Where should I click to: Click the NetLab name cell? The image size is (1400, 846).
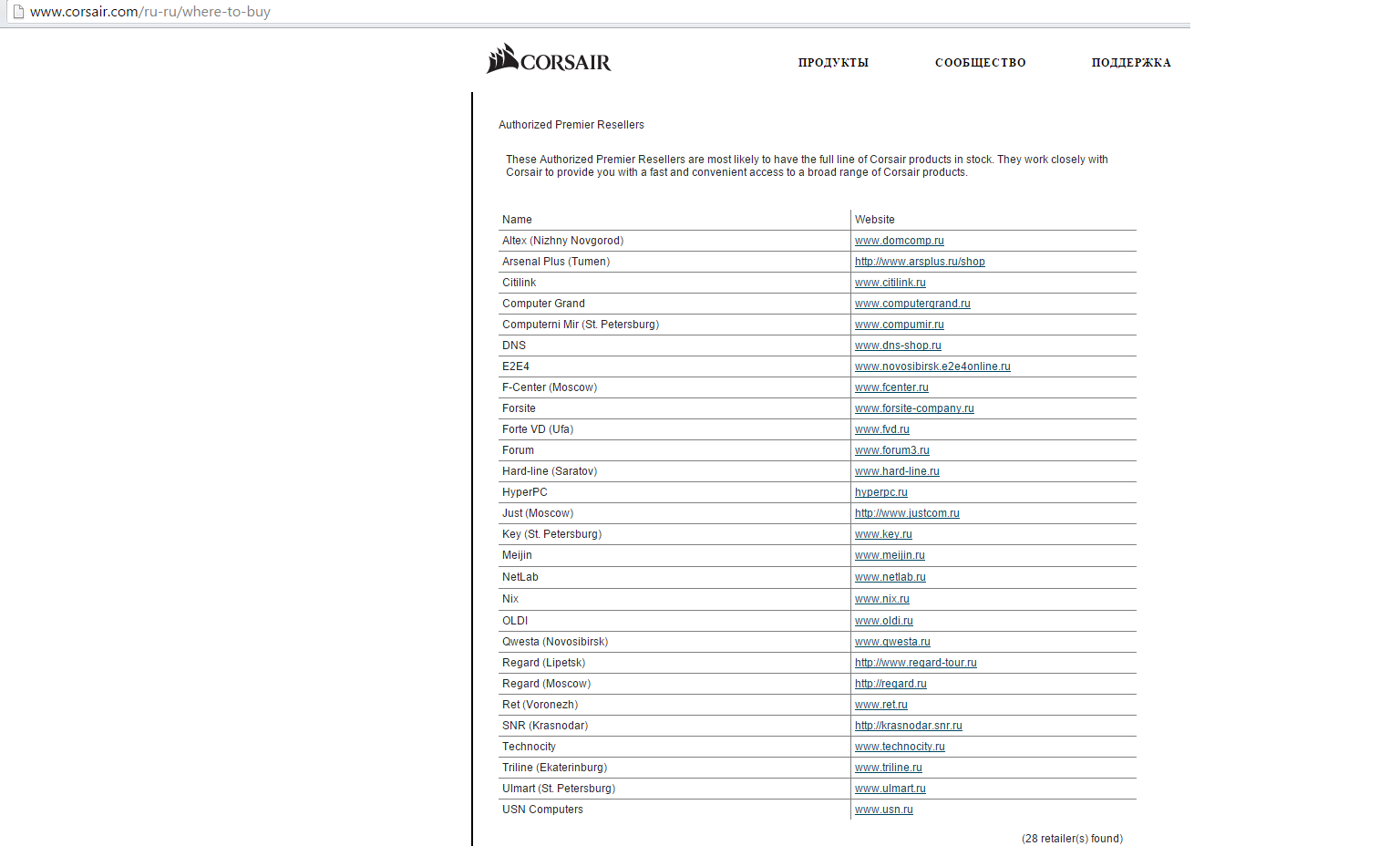pyautogui.click(x=674, y=577)
